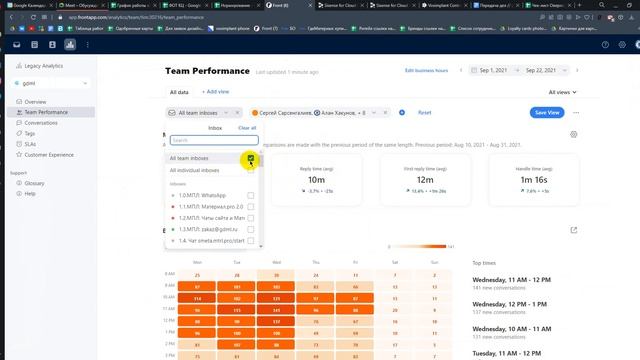Image resolution: width=640 pixels, height=360 pixels.
Task: Click the Tags icon in sidebar
Action: [x=19, y=133]
